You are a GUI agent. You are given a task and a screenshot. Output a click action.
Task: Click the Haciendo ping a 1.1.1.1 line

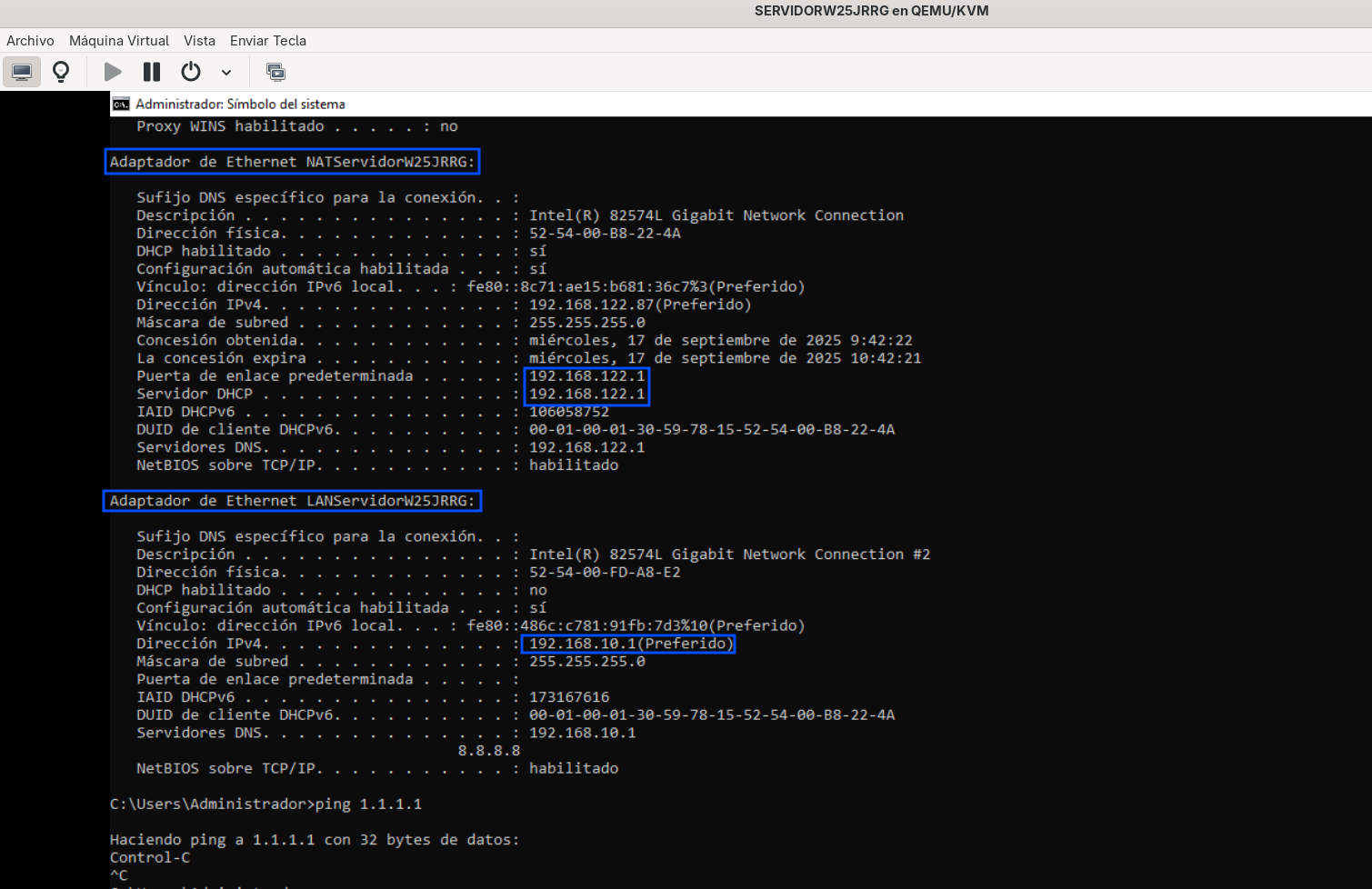[x=315, y=840]
